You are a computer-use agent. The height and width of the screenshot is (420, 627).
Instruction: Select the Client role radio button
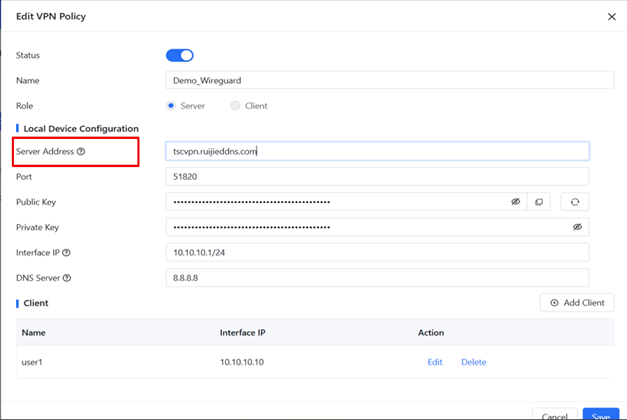pos(235,105)
